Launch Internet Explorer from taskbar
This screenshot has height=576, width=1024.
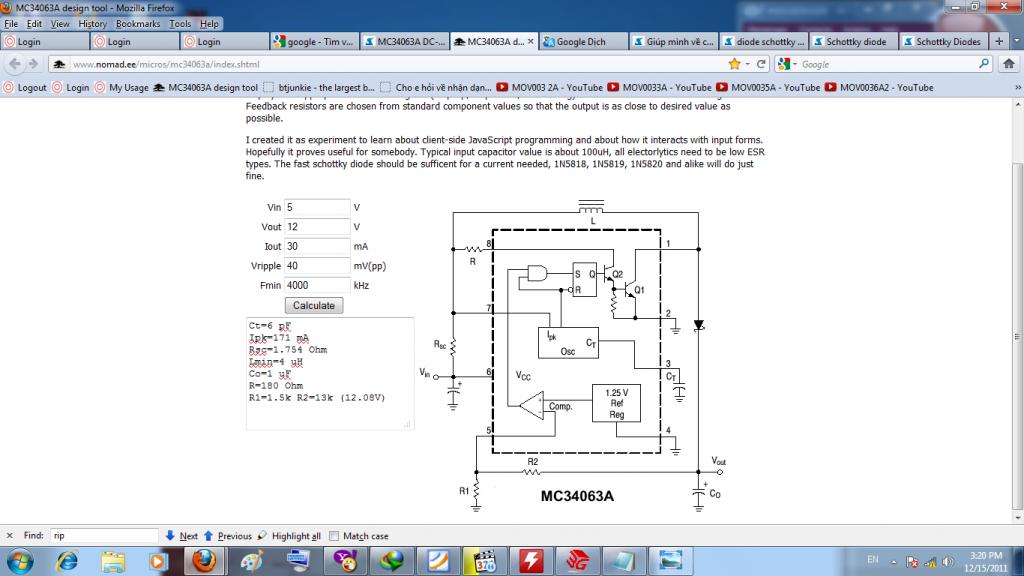(67, 562)
